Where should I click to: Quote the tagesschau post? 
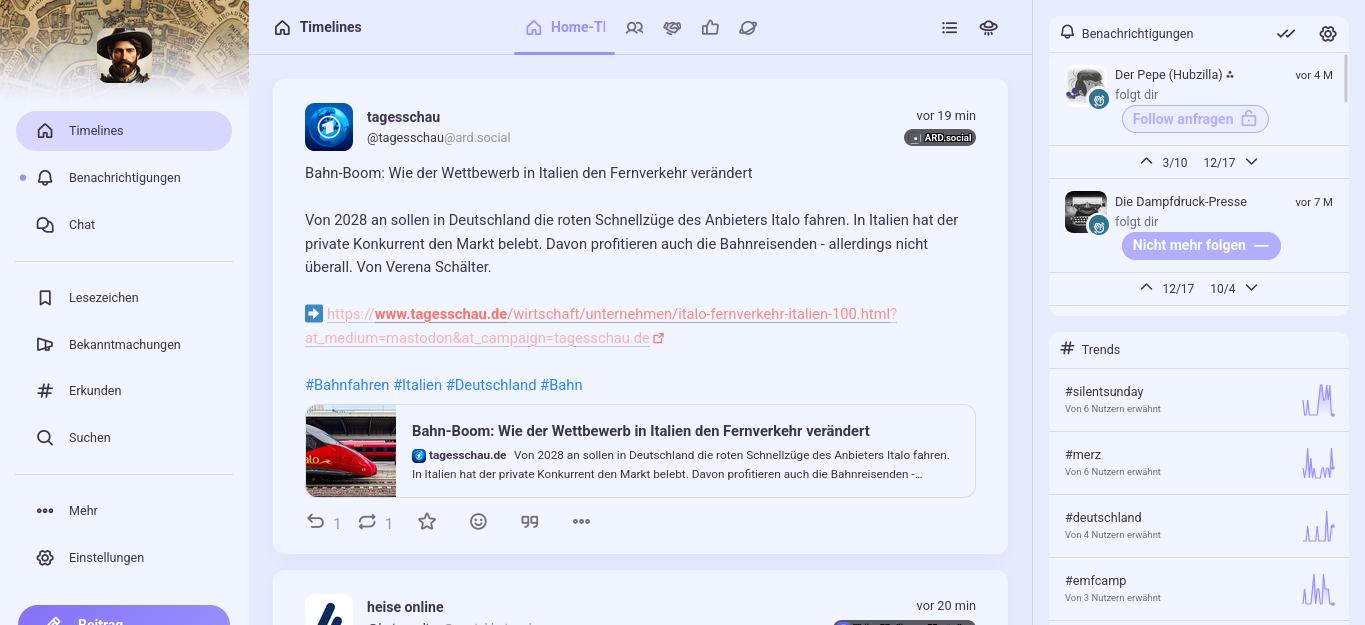click(x=530, y=522)
